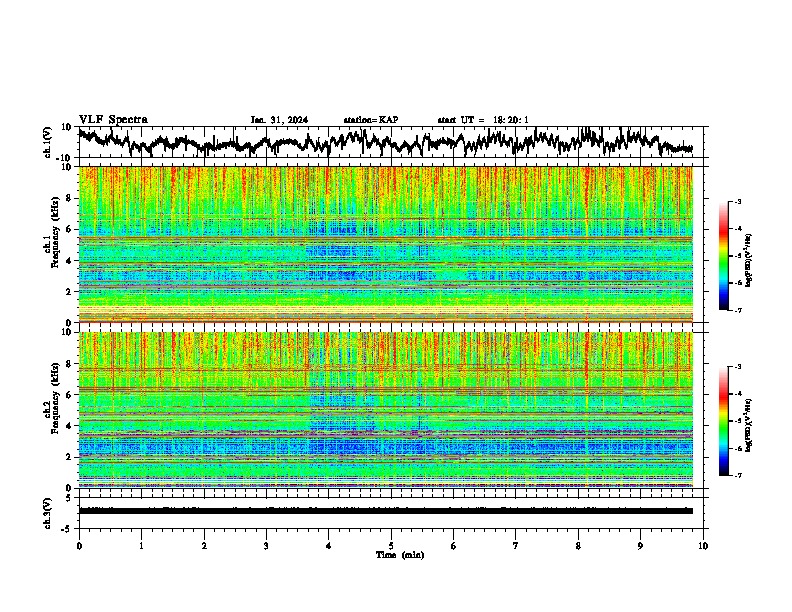
Task: Click the ch.1 voltage waveform trace
Action: (x=385, y=141)
